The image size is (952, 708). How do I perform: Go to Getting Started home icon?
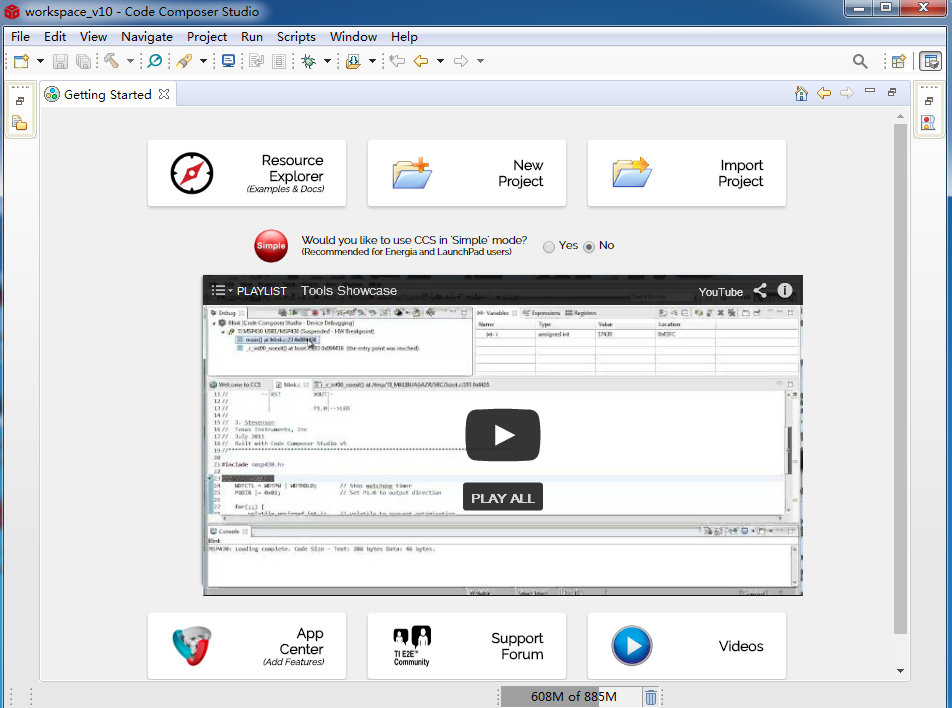coord(801,93)
